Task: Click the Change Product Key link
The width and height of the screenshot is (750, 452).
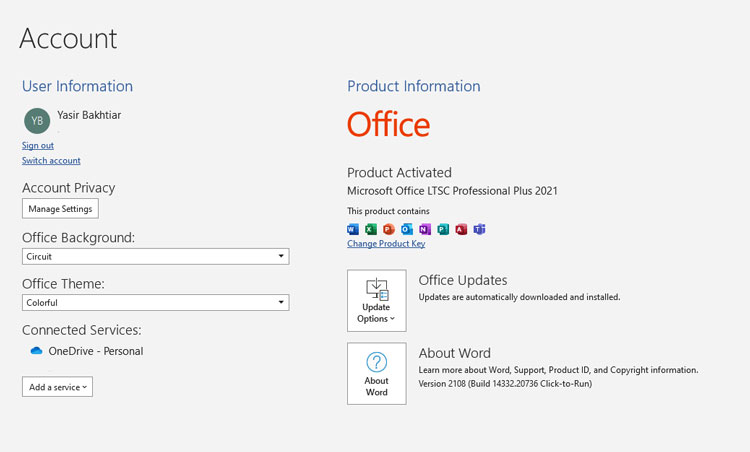Action: tap(386, 243)
